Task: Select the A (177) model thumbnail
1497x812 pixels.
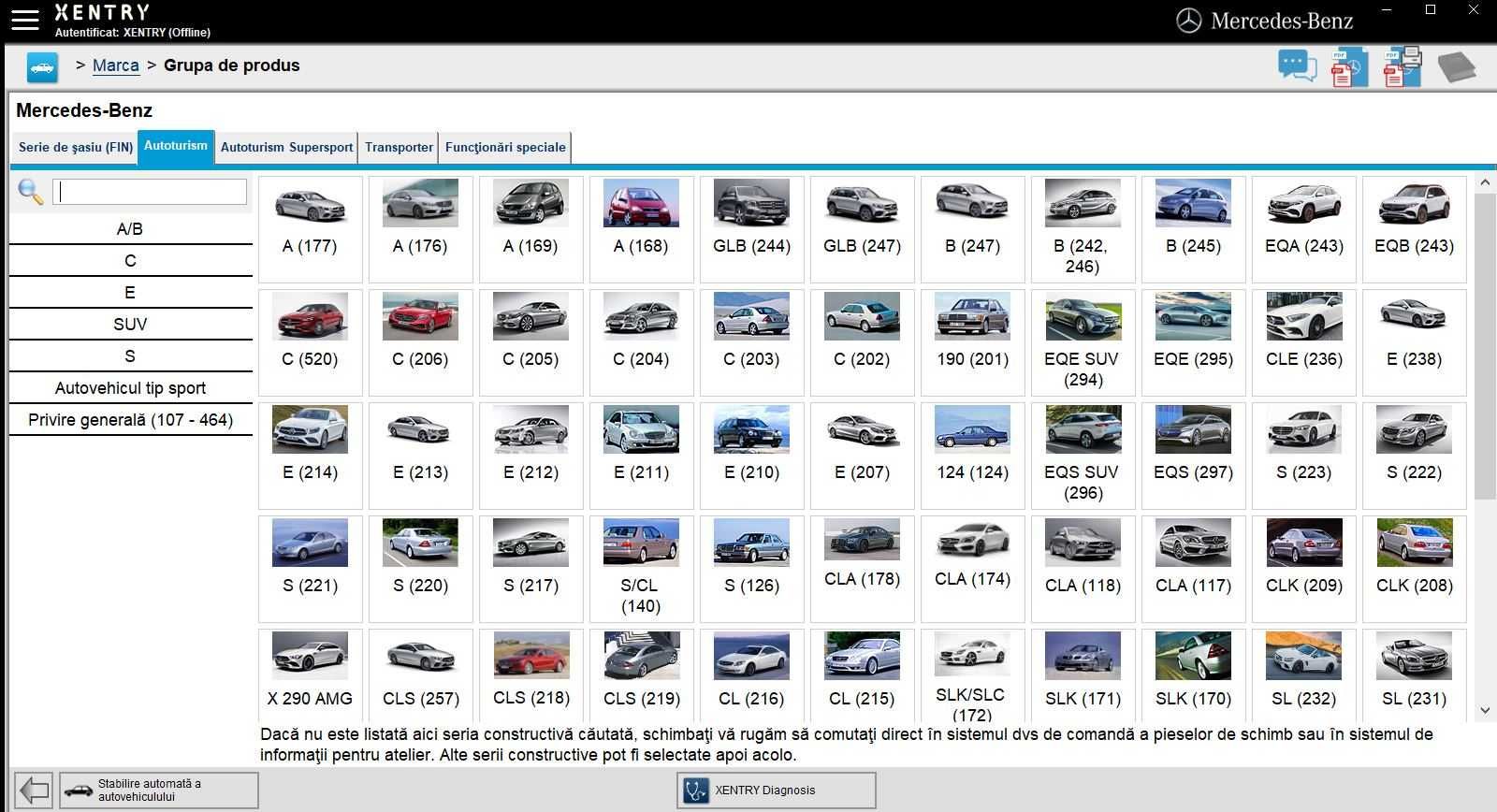Action: [x=311, y=229]
